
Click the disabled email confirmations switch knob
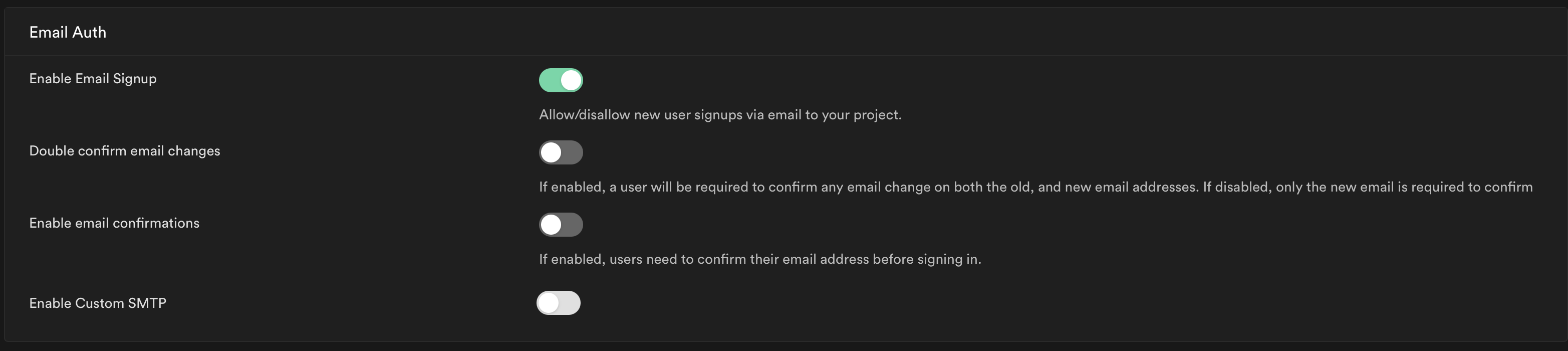pyautogui.click(x=552, y=224)
